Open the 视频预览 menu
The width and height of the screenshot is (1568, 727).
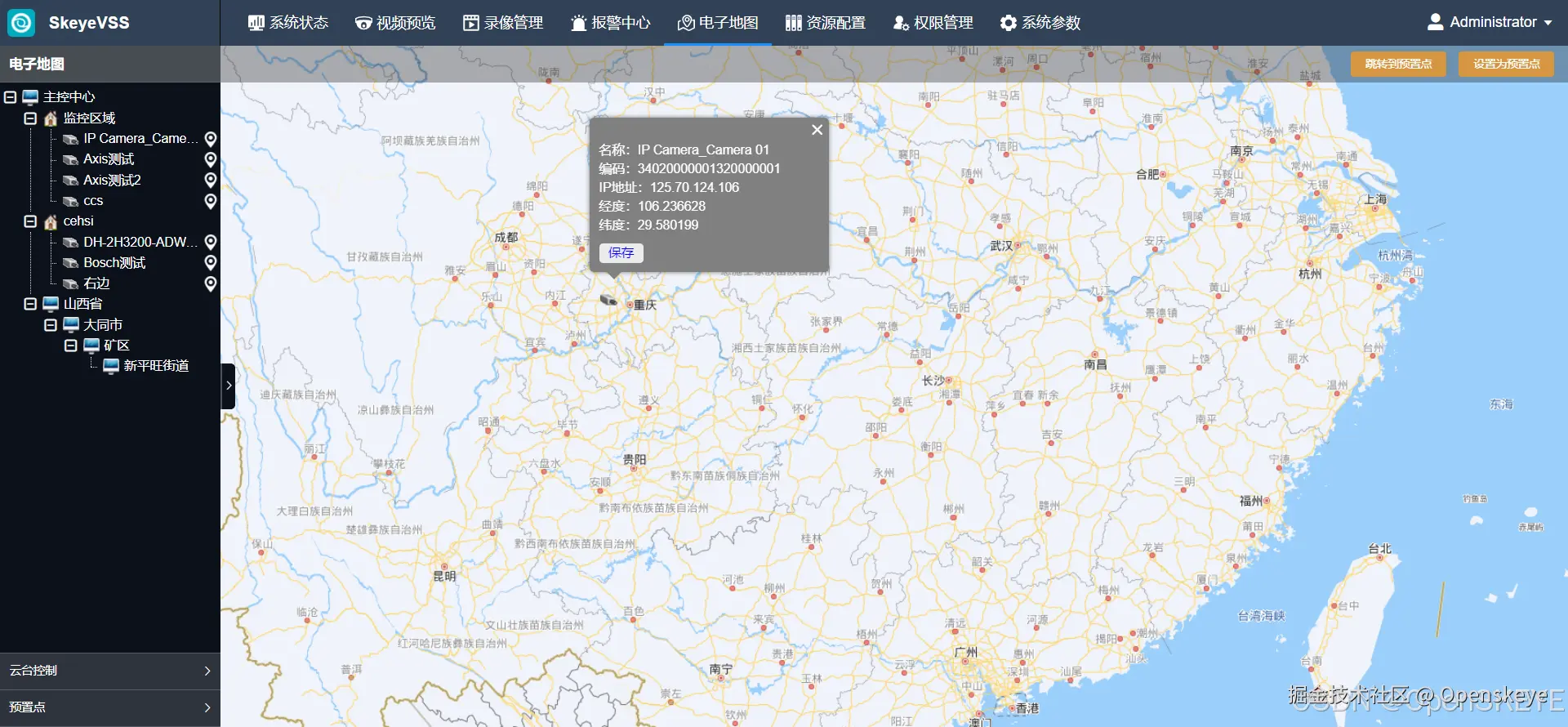(x=395, y=23)
